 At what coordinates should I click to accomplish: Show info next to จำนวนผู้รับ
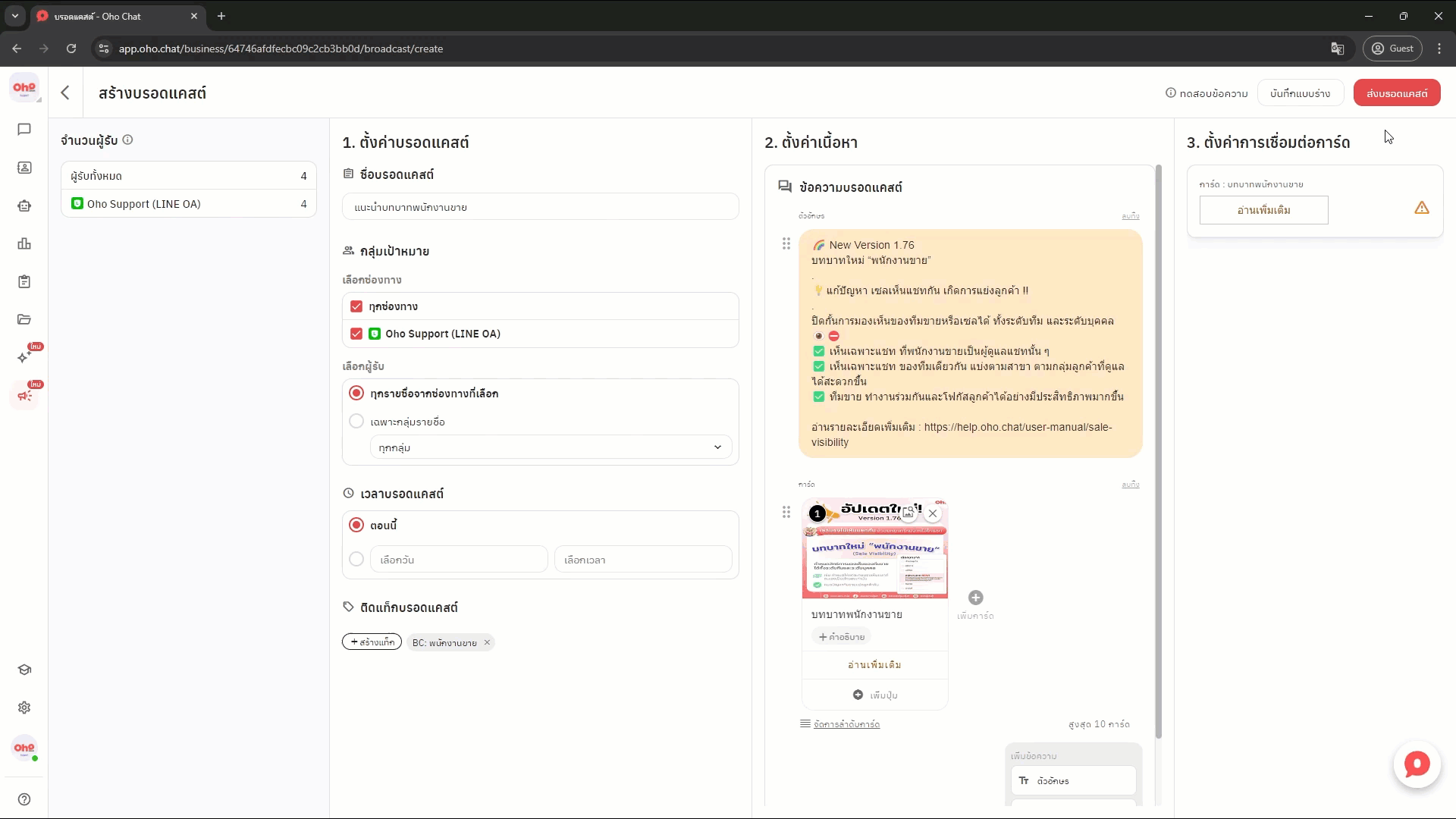pos(128,140)
